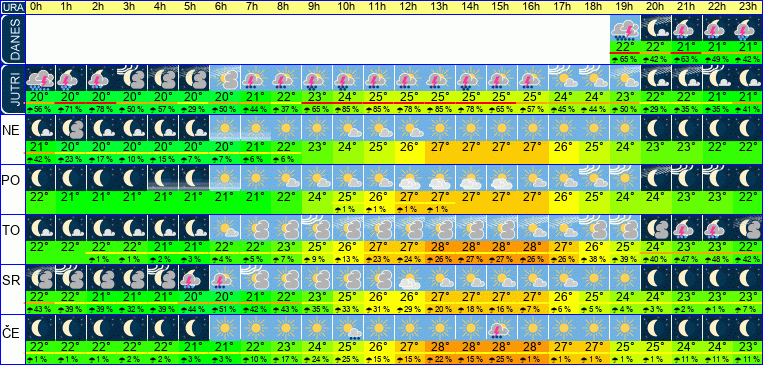The image size is (763, 365).
Task: Open the JUTRI day row label
Action: [x=12, y=90]
